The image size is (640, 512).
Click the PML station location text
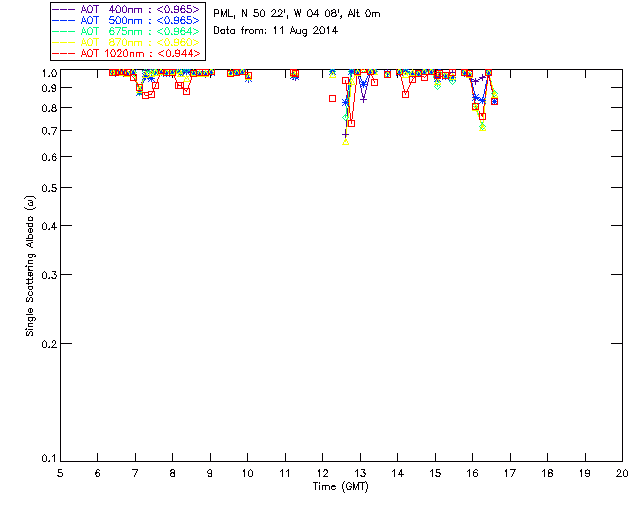point(297,14)
